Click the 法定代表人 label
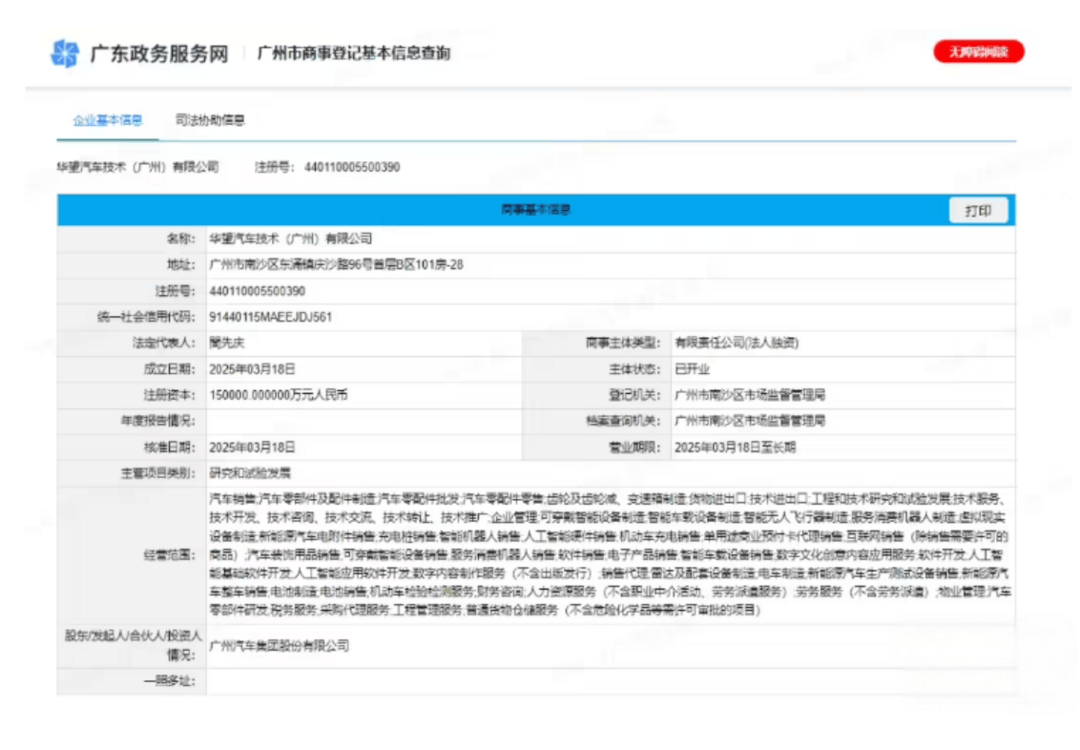Viewport: 1080px width, 750px height. [x=164, y=342]
